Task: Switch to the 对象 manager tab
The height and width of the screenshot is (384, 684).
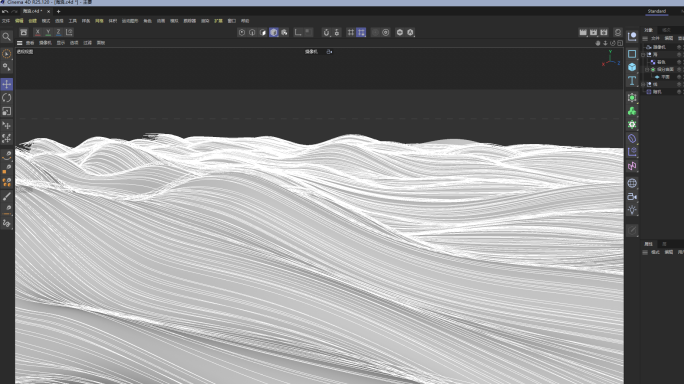Action: [649, 30]
